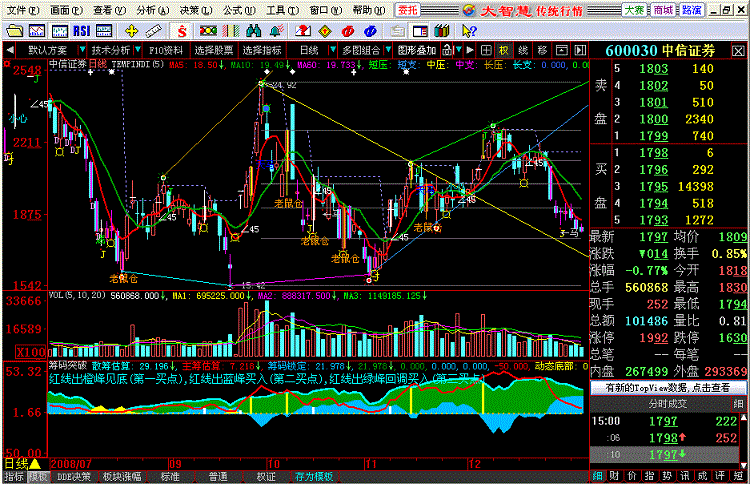Click the split-panel layout window icon

(x=420, y=31)
